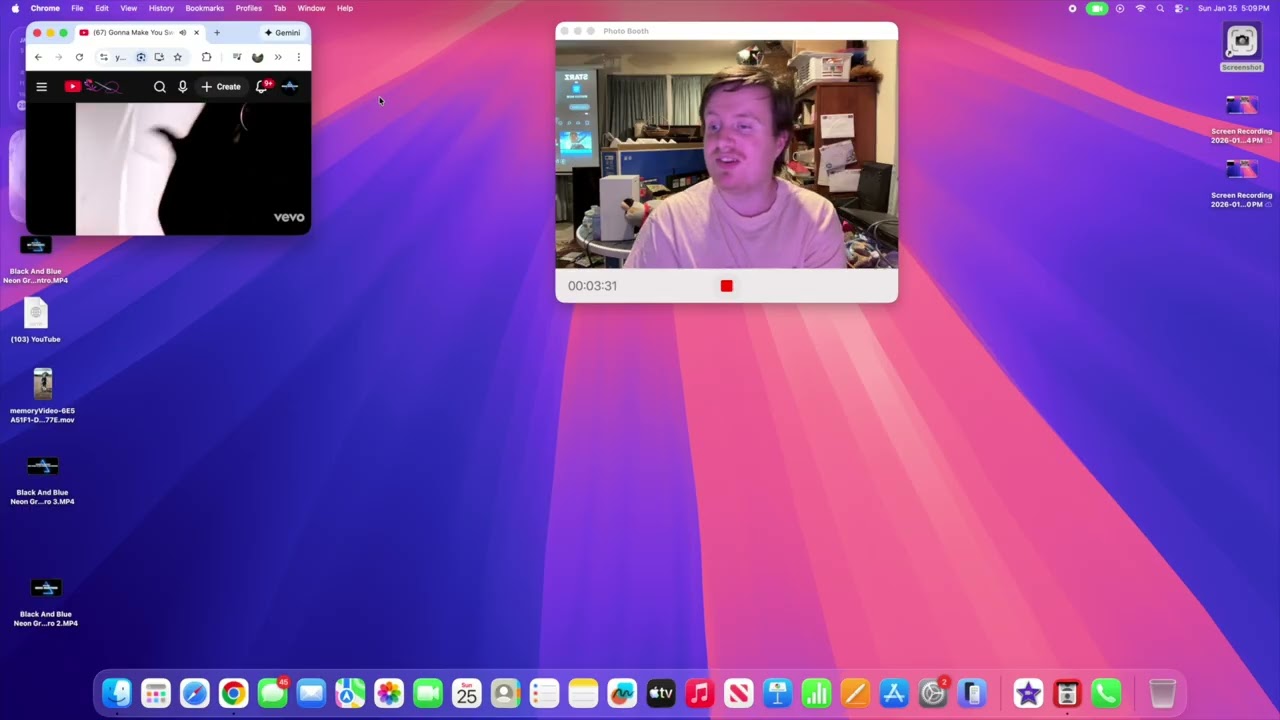This screenshot has height=720, width=1280.
Task: Open Spotlight search in menu bar
Action: coord(1160,8)
